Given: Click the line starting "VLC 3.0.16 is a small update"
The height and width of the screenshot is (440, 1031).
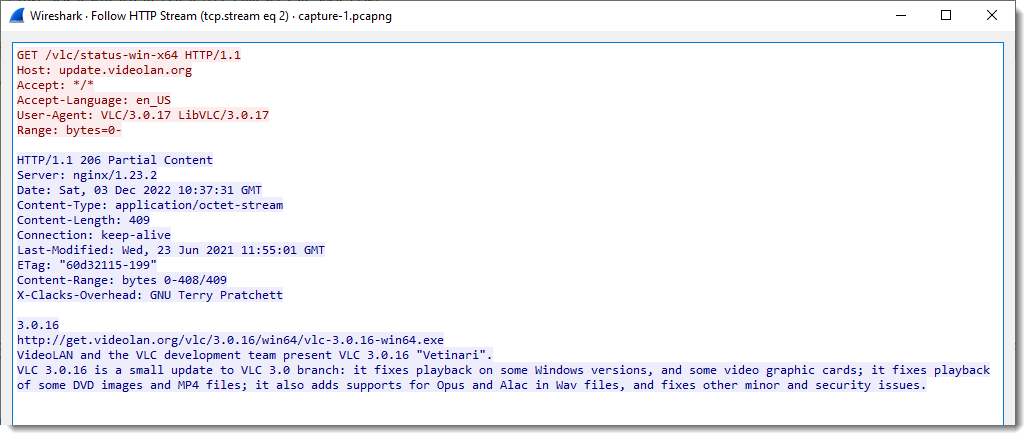Looking at the screenshot, I should (x=503, y=370).
